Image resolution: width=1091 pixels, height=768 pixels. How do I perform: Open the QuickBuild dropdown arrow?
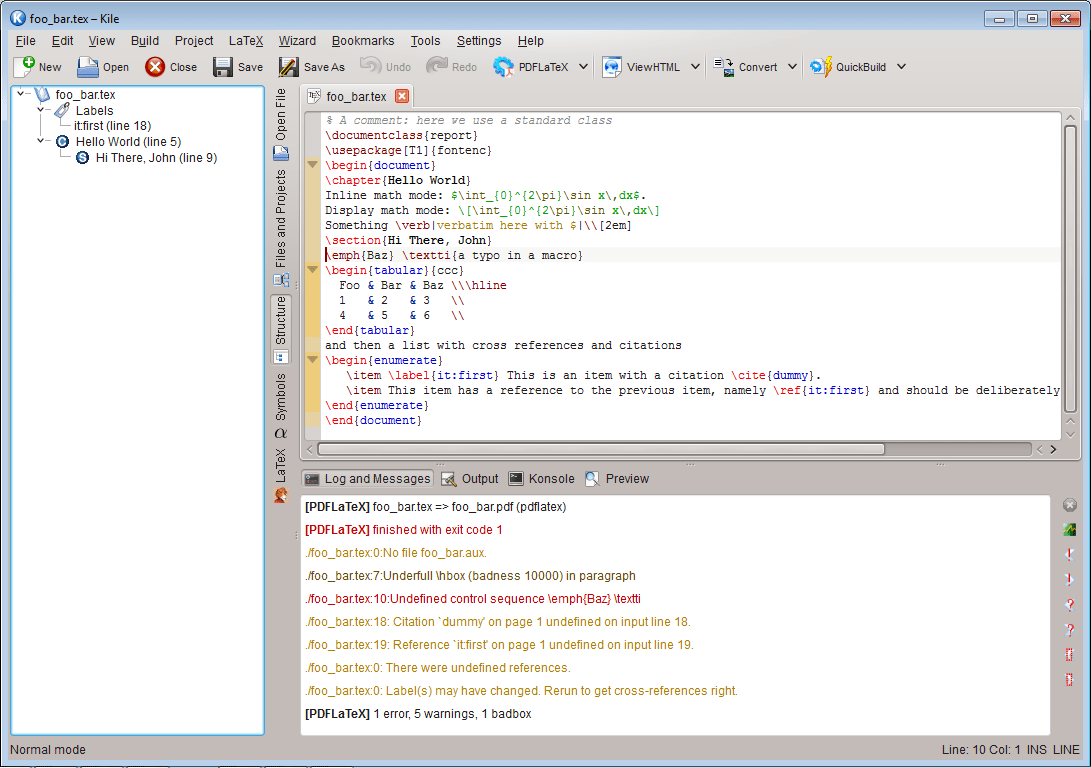point(901,67)
